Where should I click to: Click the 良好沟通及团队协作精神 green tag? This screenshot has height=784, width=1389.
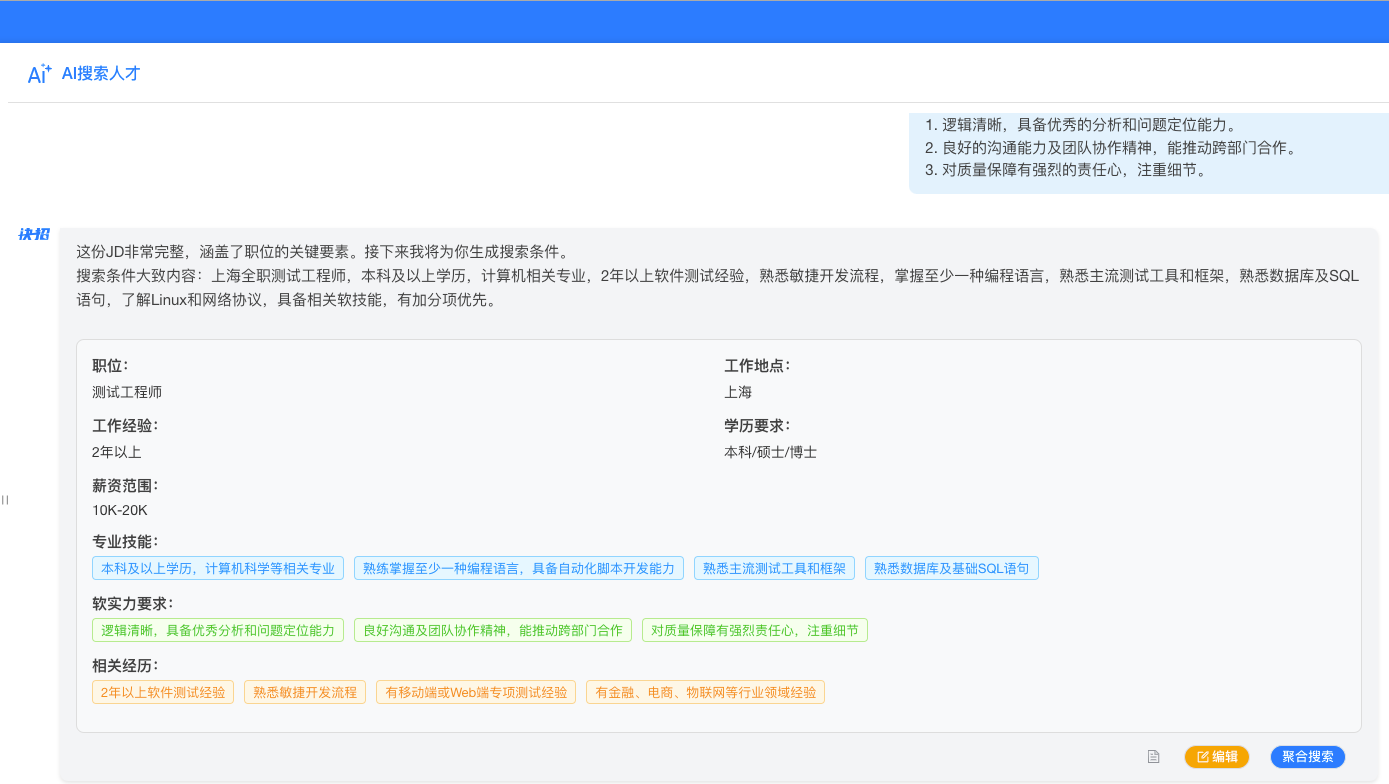(x=492, y=629)
